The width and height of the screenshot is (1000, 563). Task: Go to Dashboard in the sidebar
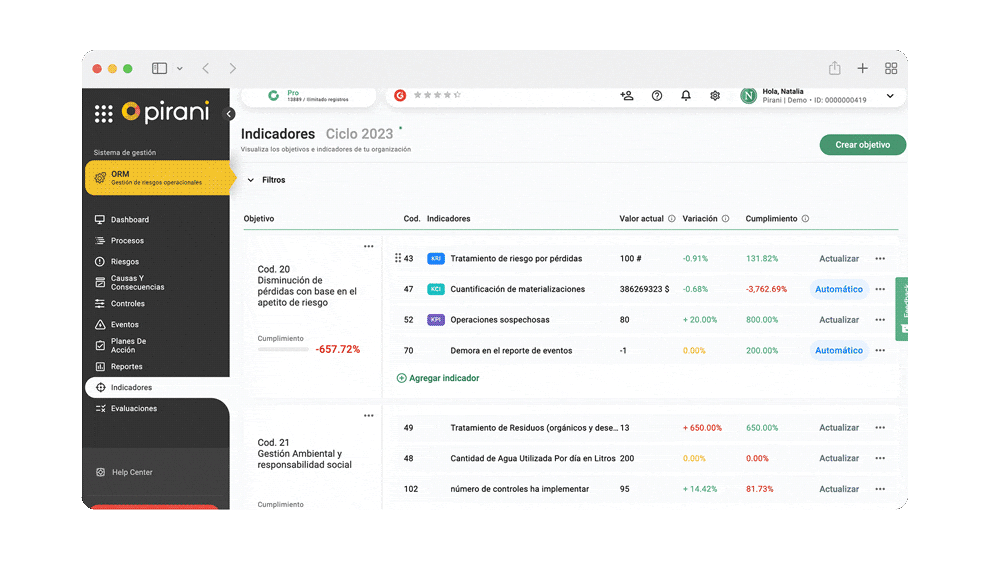coord(129,220)
